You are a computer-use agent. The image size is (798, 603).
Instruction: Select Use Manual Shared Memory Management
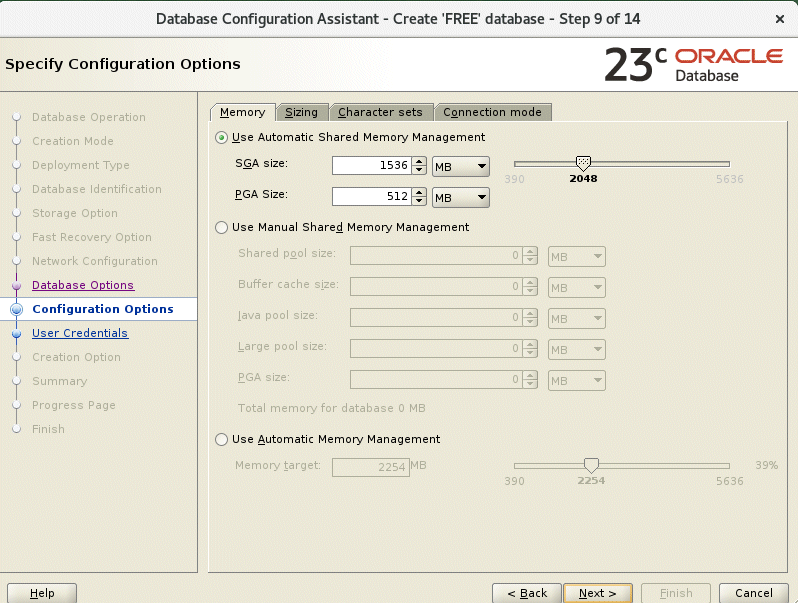[x=222, y=227]
